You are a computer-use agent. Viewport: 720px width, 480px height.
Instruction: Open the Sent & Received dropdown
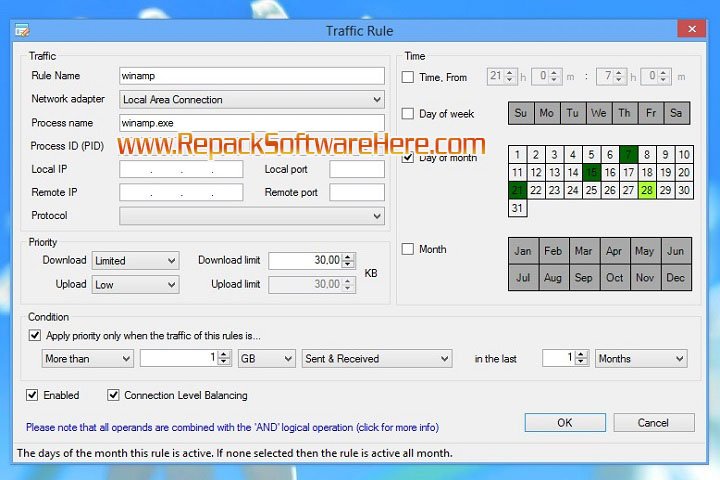click(377, 359)
